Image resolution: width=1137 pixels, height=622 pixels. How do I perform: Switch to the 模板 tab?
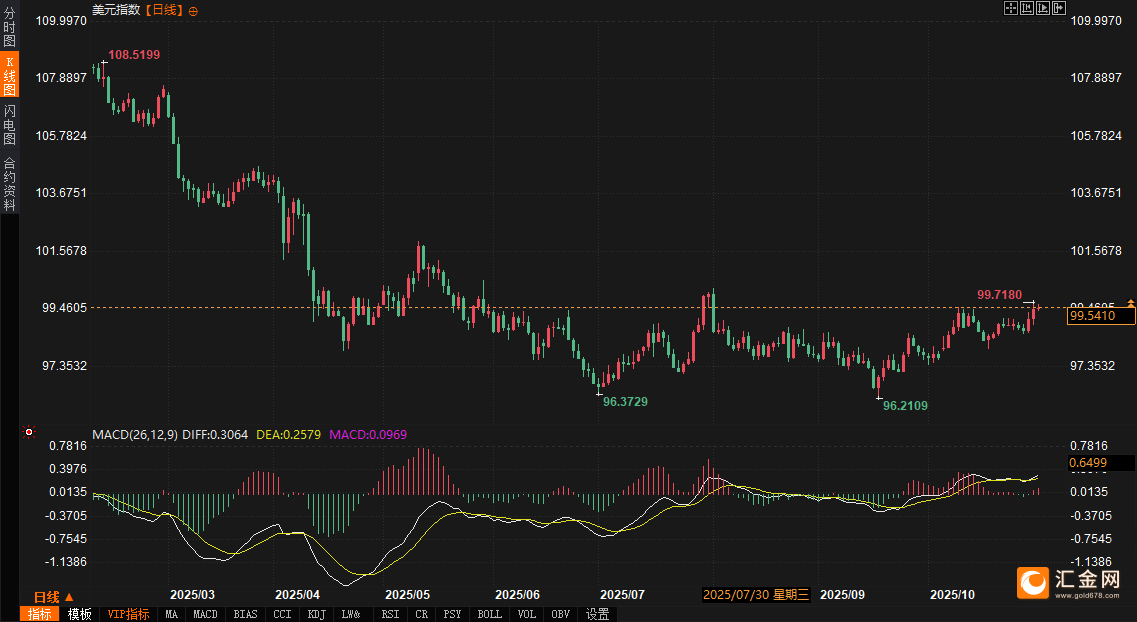pyautogui.click(x=79, y=614)
